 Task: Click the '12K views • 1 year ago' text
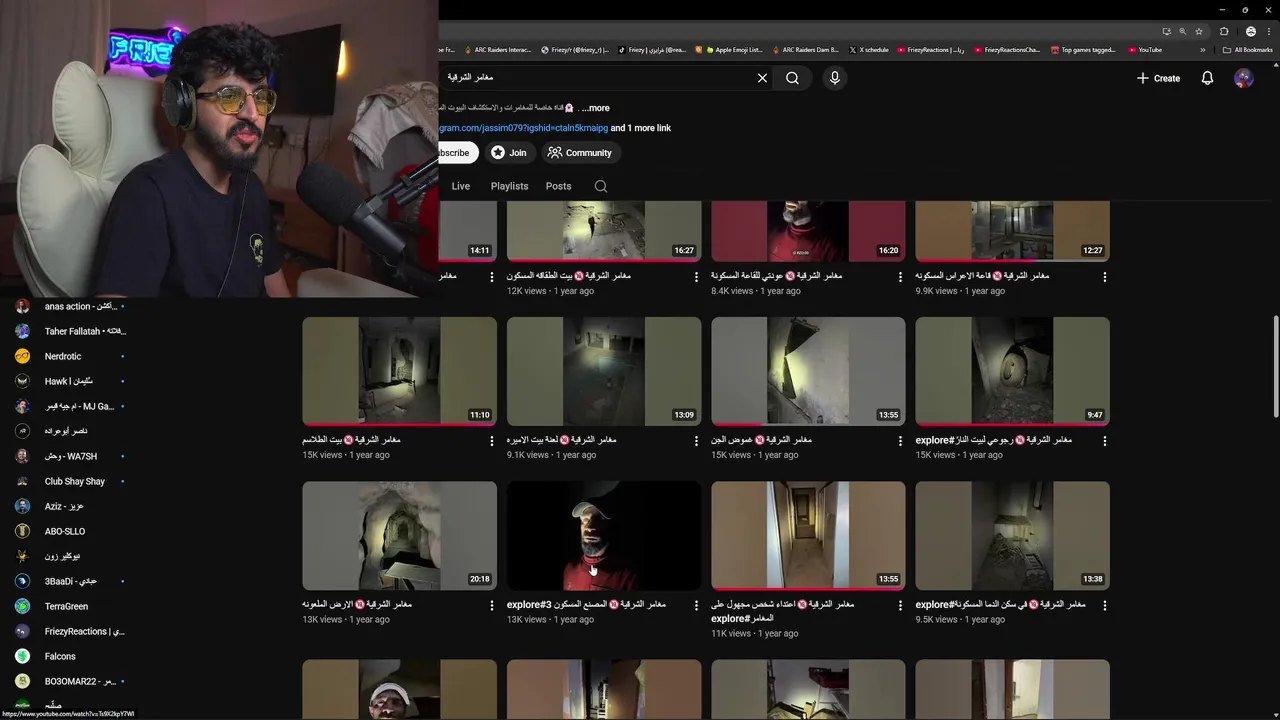[550, 291]
